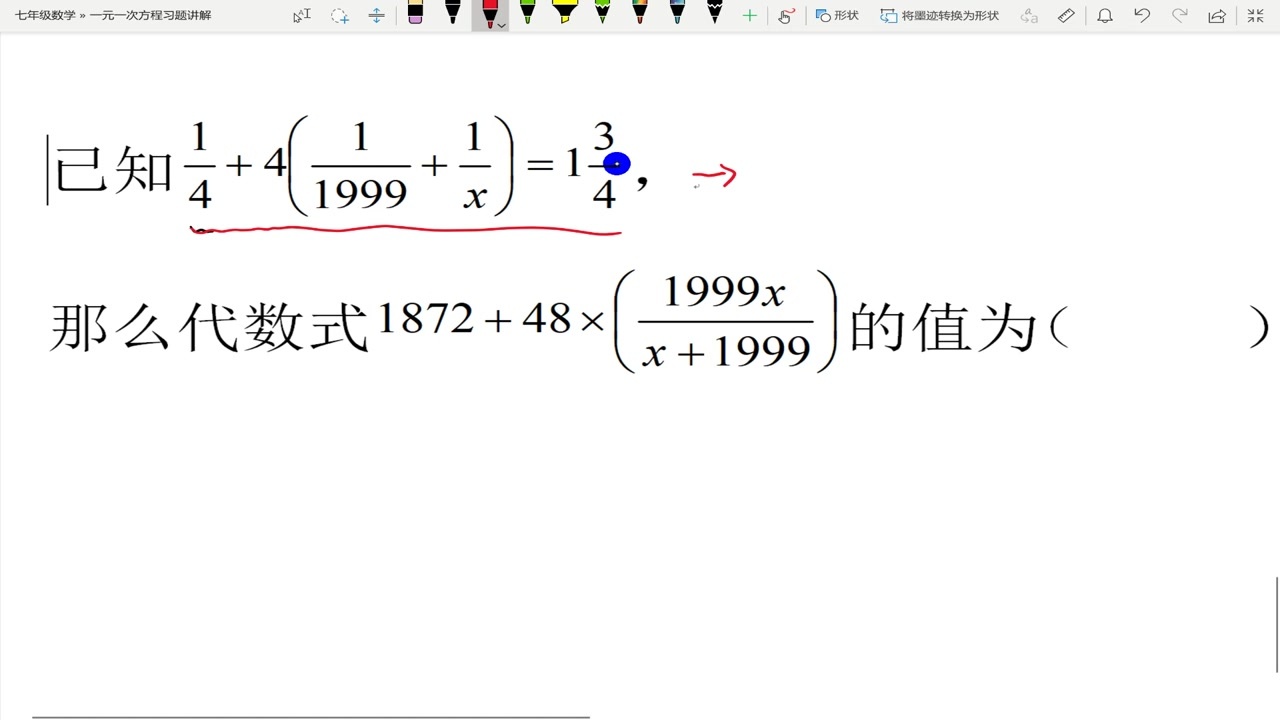Click the ink to text icon
The height and width of the screenshot is (720, 1280).
[1029, 15]
